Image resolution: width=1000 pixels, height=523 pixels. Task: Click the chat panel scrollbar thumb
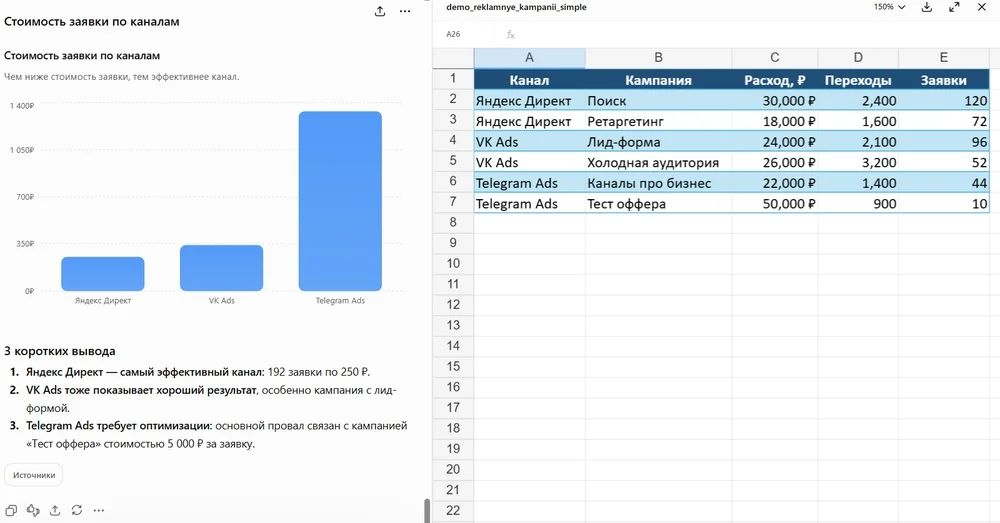427,510
